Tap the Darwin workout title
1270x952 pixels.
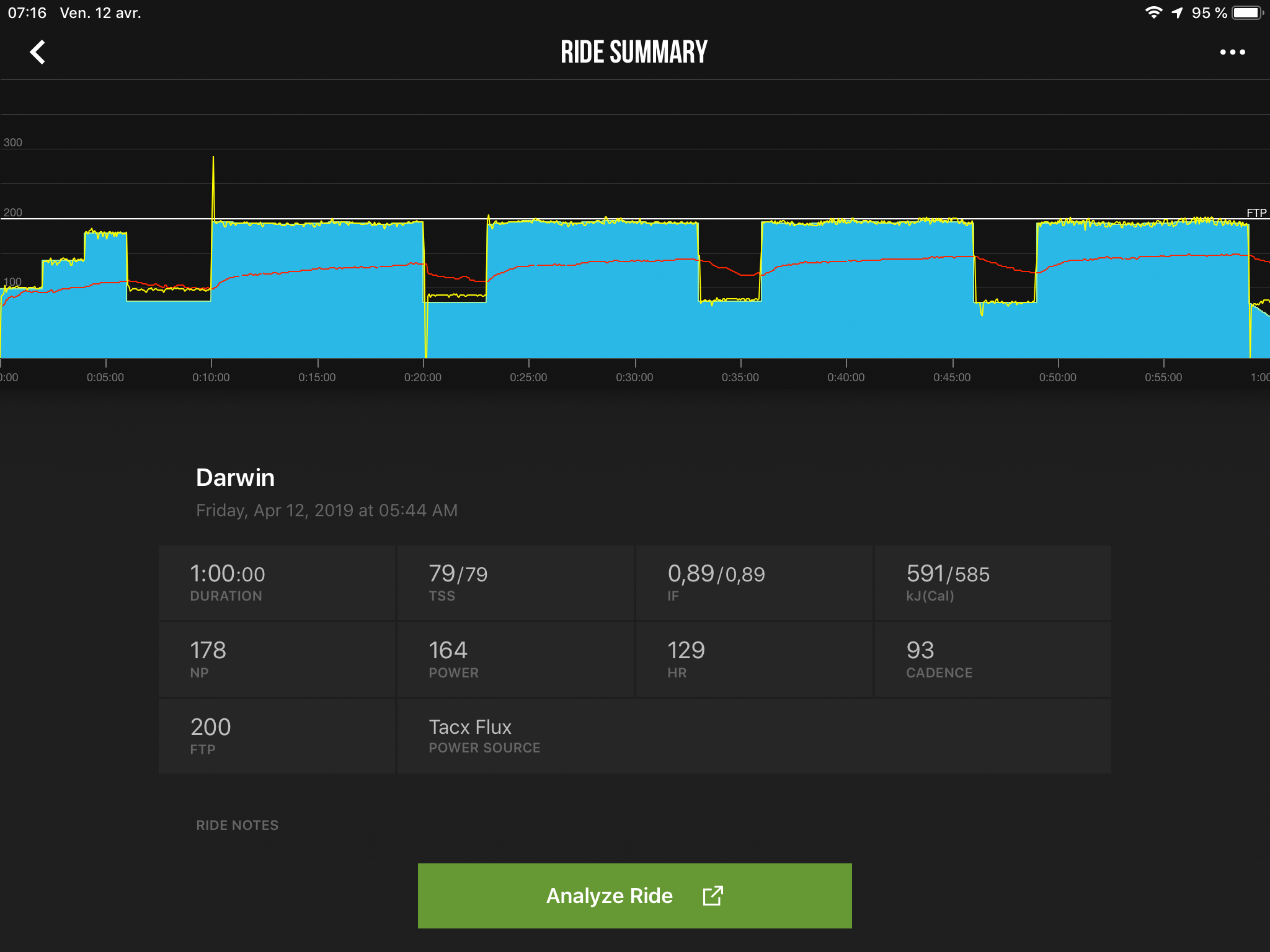tap(235, 478)
